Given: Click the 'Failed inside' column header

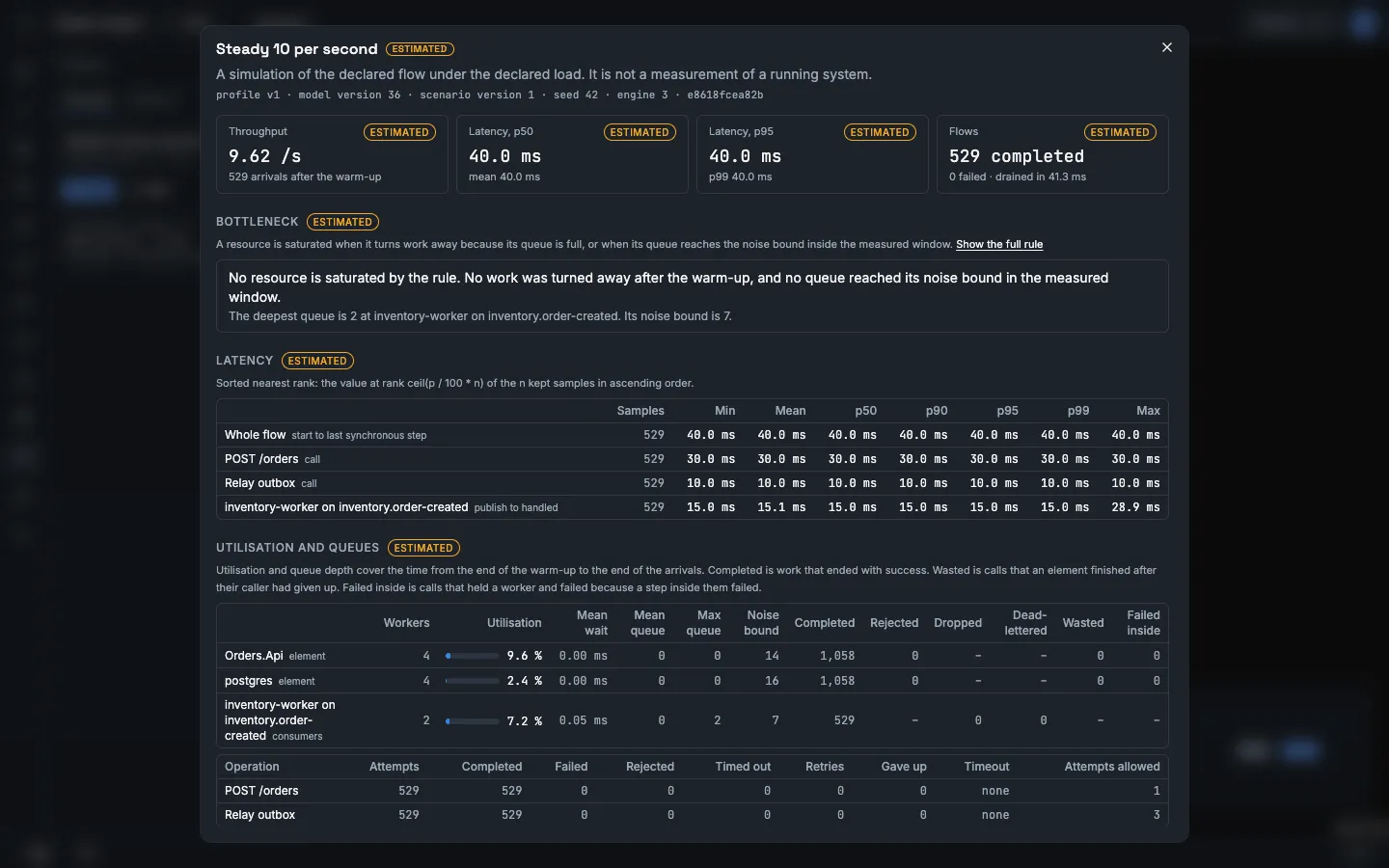Looking at the screenshot, I should coord(1143,623).
